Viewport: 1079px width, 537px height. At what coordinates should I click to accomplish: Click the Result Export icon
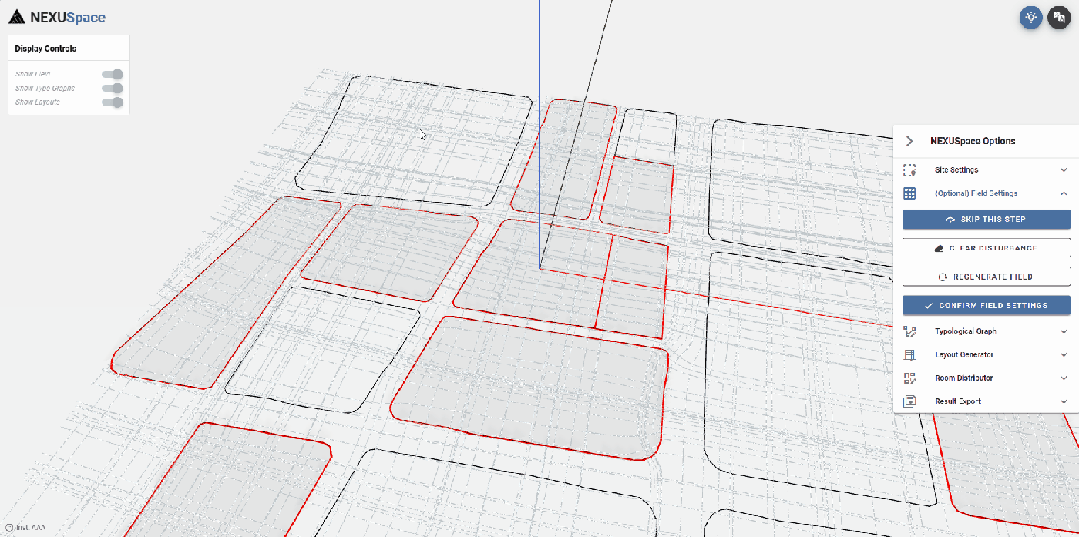(909, 401)
